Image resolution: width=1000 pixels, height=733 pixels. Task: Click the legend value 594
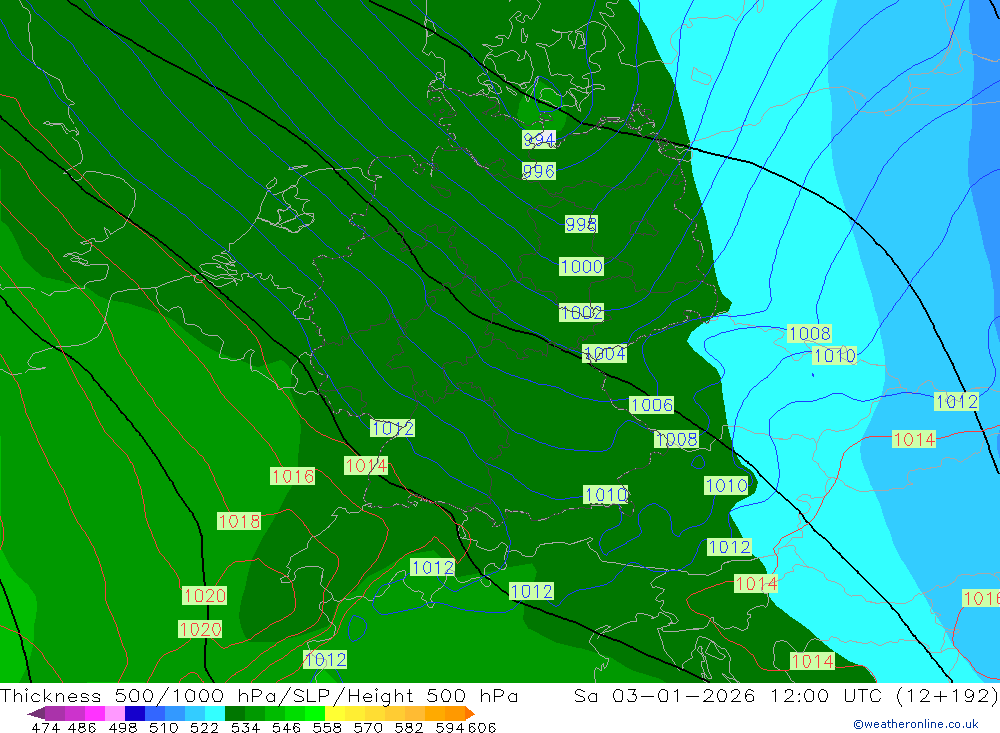tap(449, 727)
